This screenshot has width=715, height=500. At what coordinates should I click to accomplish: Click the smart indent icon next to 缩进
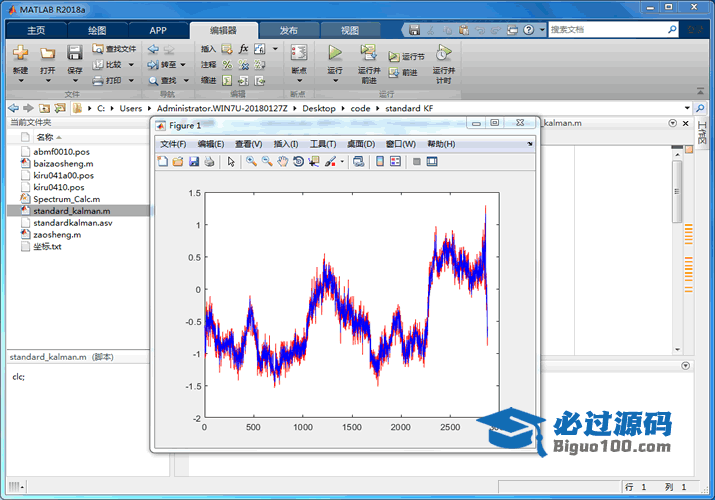pos(227,81)
